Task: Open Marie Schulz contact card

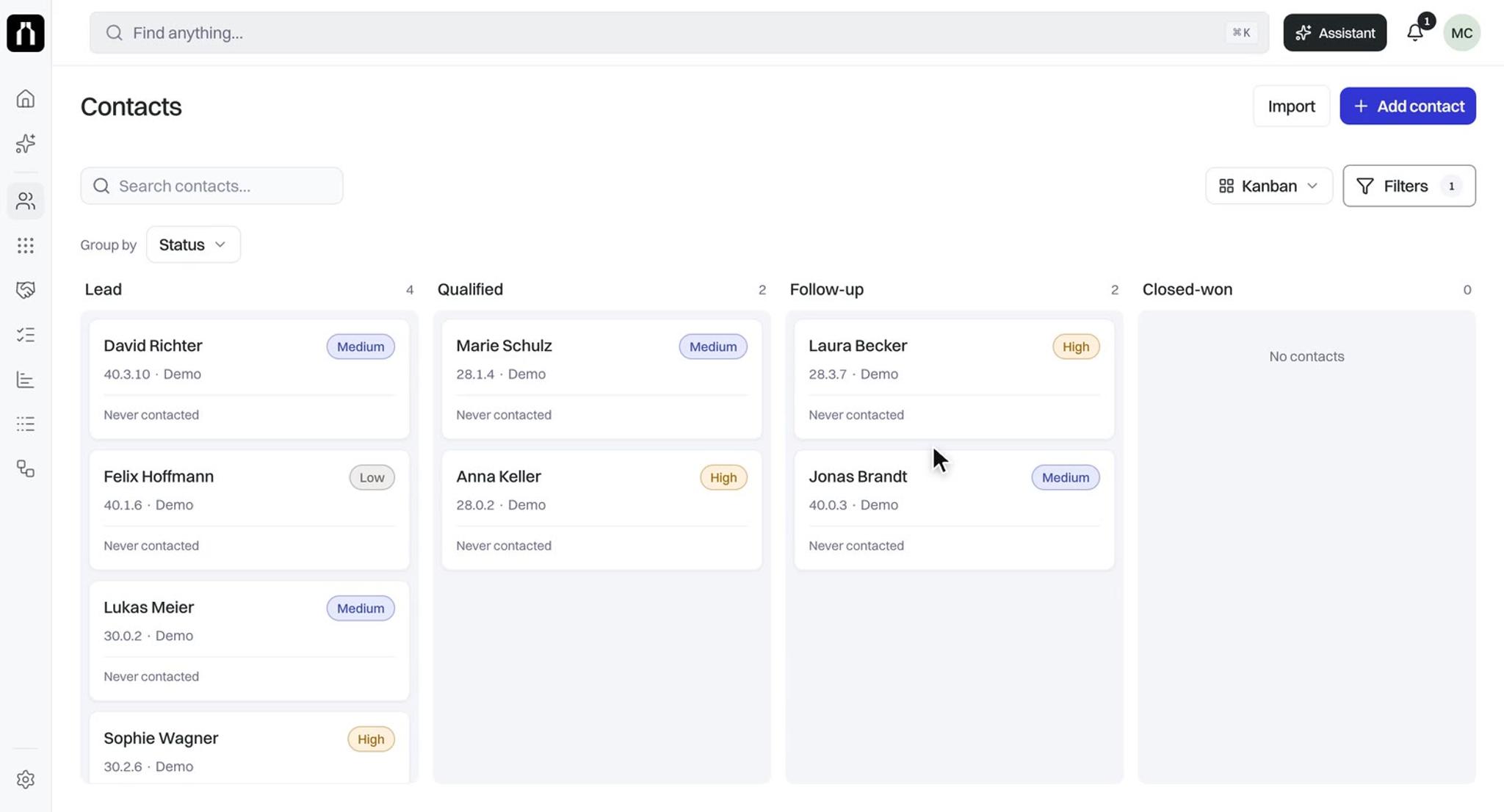Action: 601,379
